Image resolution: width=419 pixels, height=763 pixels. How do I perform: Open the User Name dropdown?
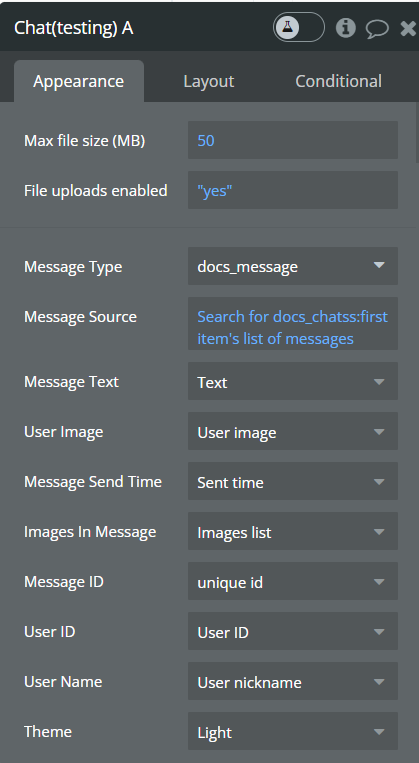[293, 682]
